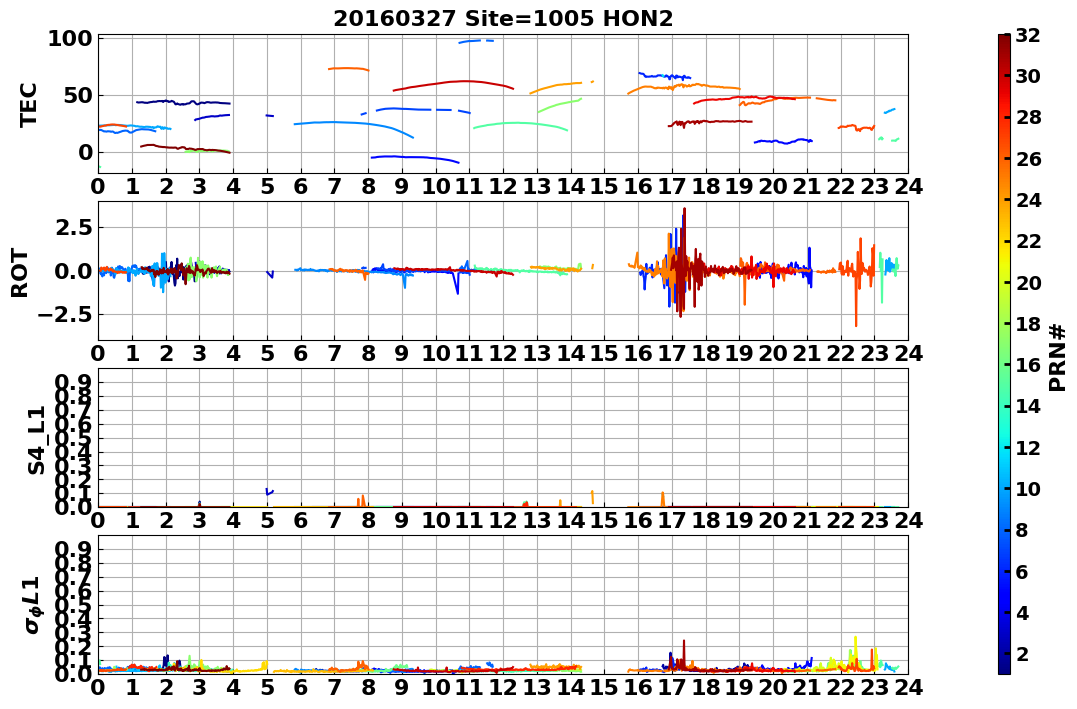
Task: Click hour 17 on the ROT panel x-axis
Action: [x=672, y=354]
